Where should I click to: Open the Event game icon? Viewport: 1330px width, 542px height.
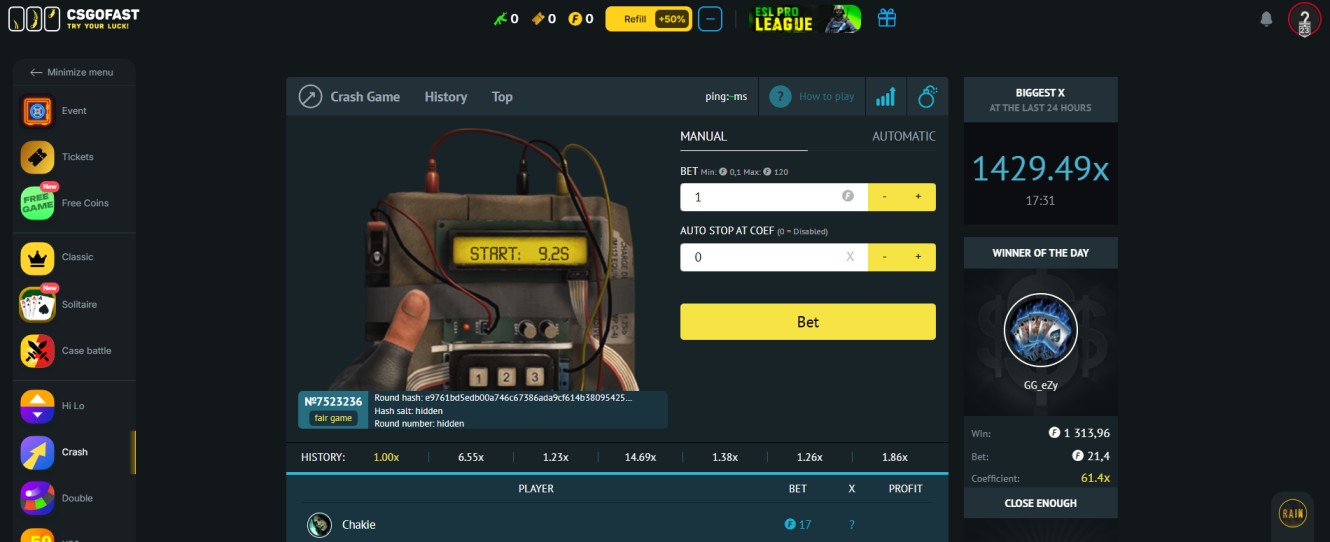38,111
